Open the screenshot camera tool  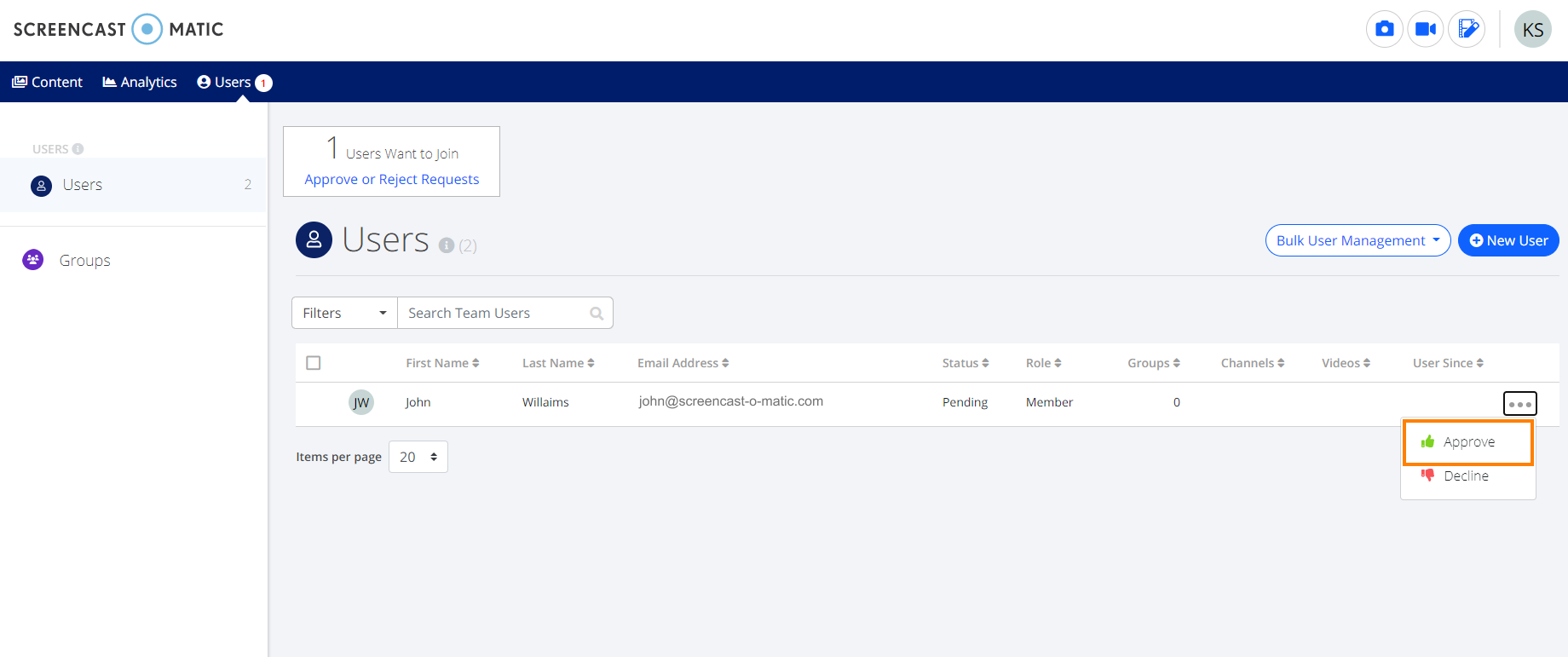(1385, 29)
